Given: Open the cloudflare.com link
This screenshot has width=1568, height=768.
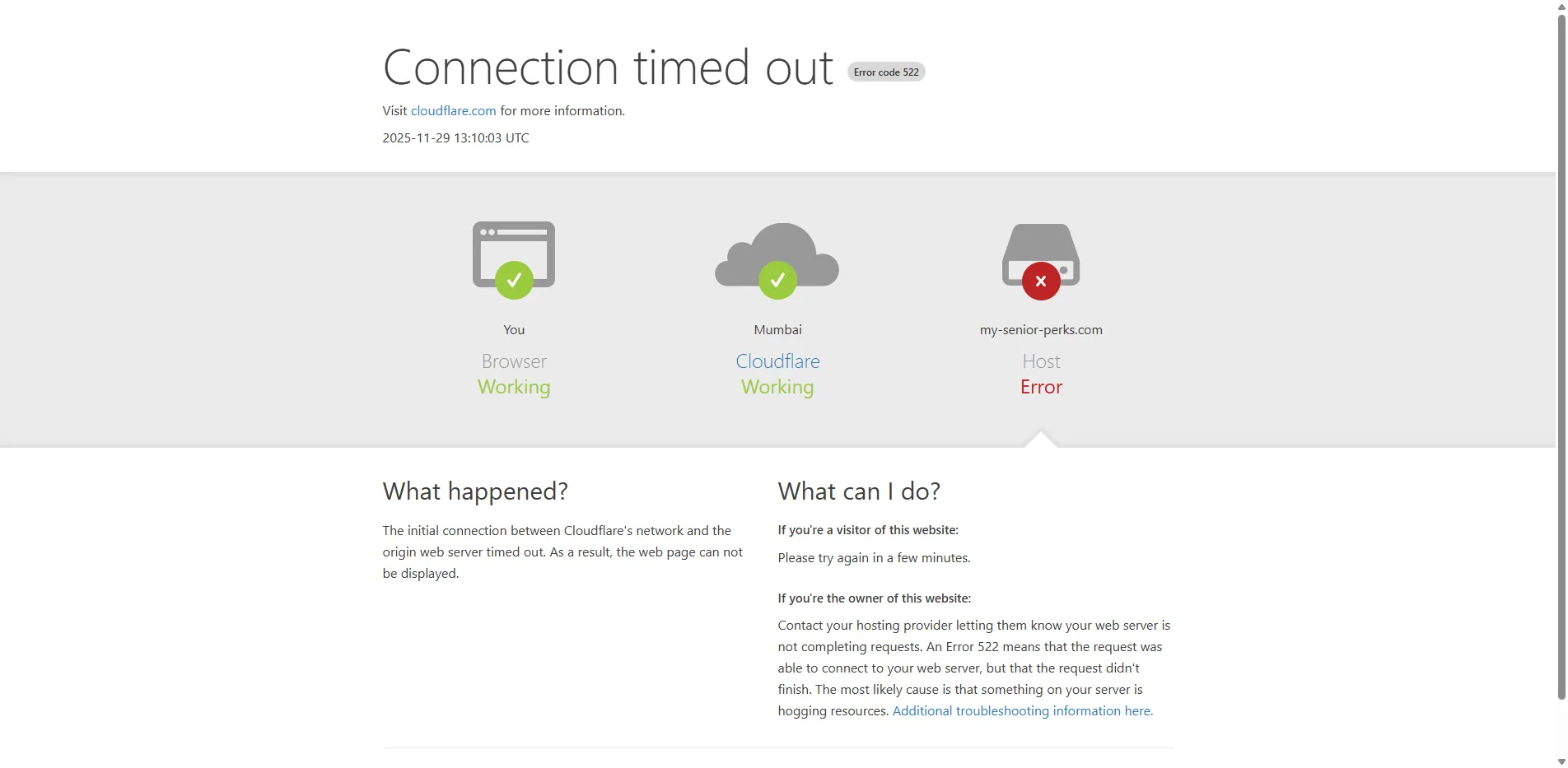Looking at the screenshot, I should click(453, 111).
